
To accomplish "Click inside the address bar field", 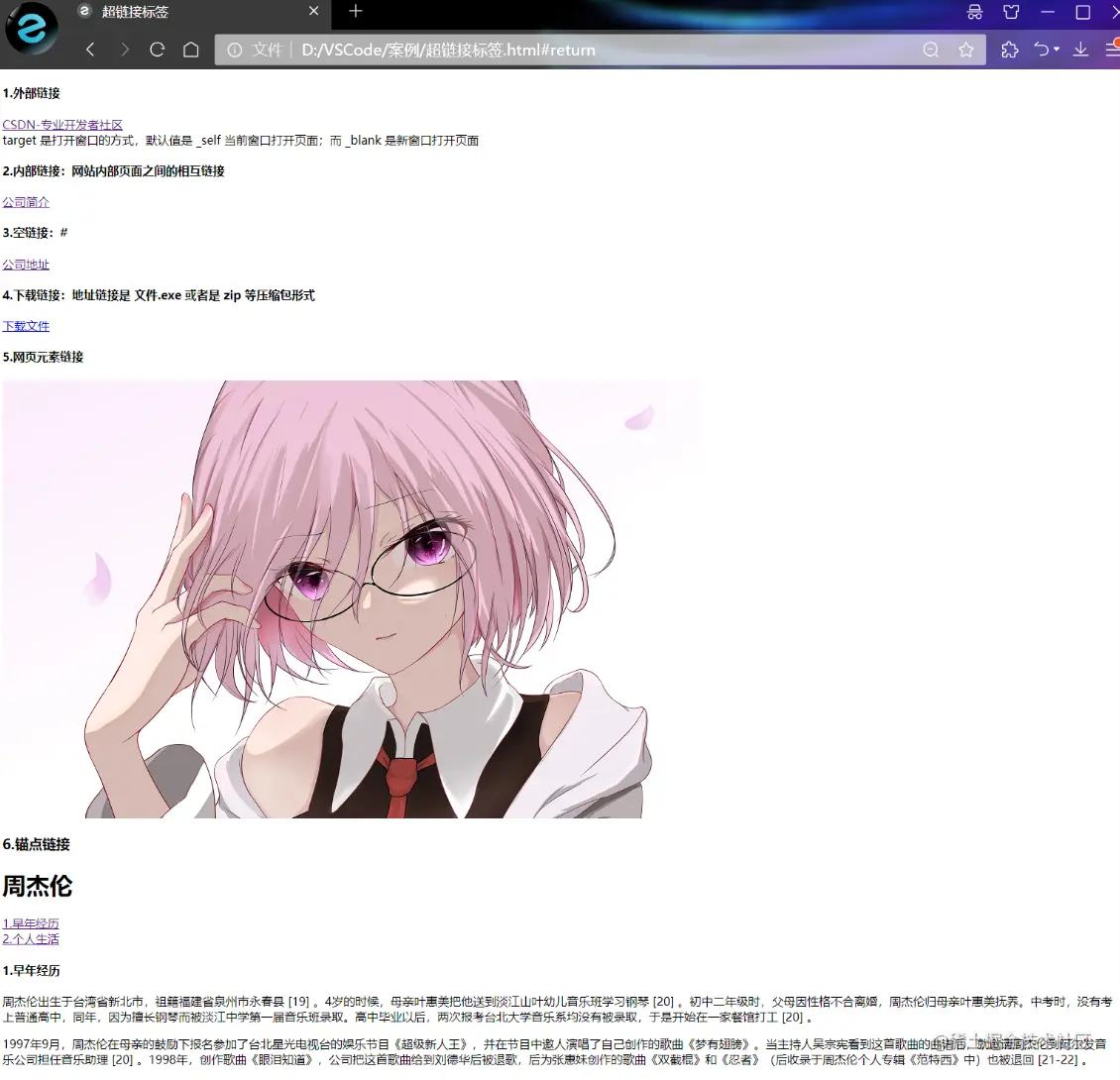I will 595,49.
